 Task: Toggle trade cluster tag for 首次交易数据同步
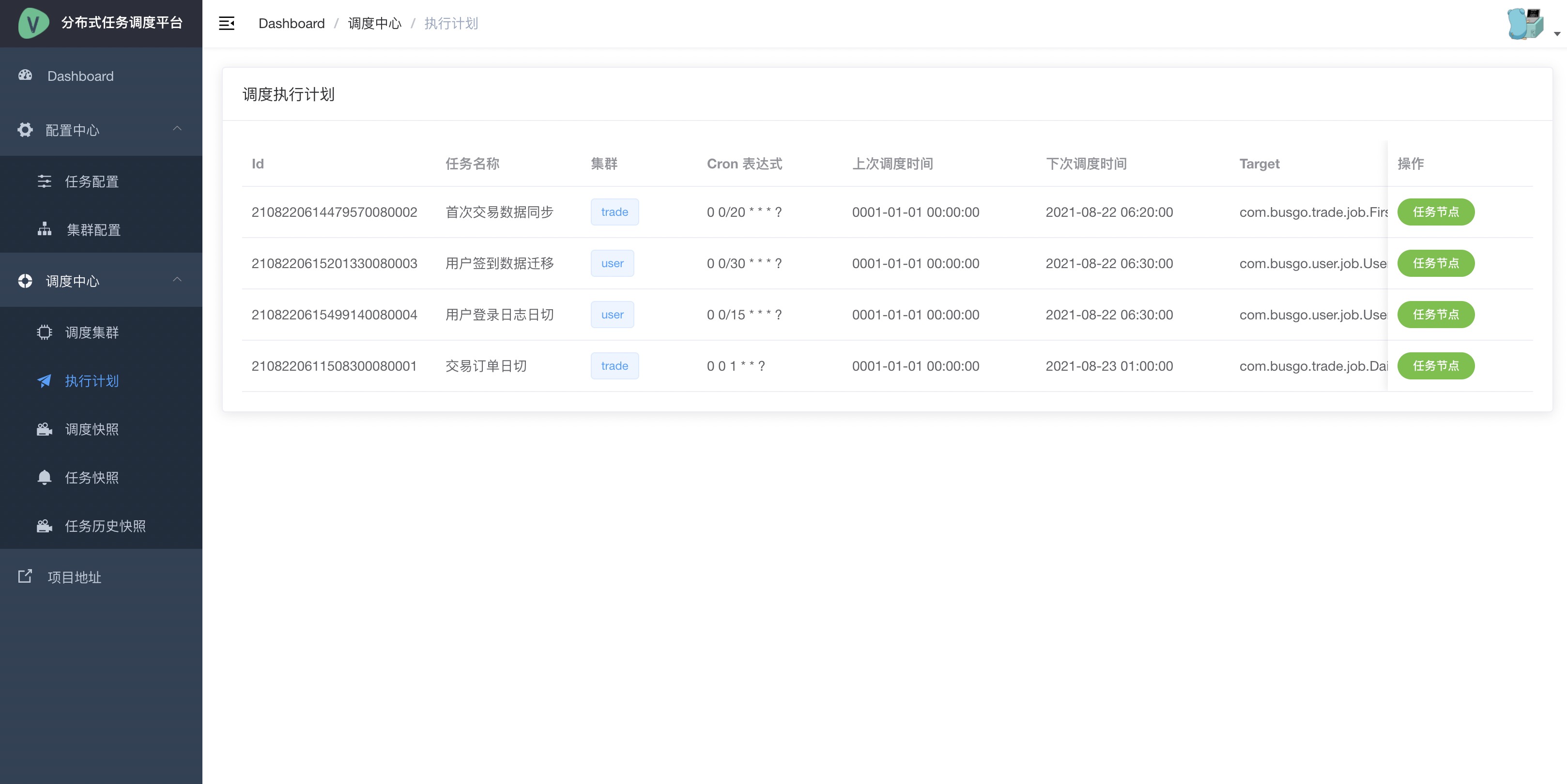[x=613, y=211]
